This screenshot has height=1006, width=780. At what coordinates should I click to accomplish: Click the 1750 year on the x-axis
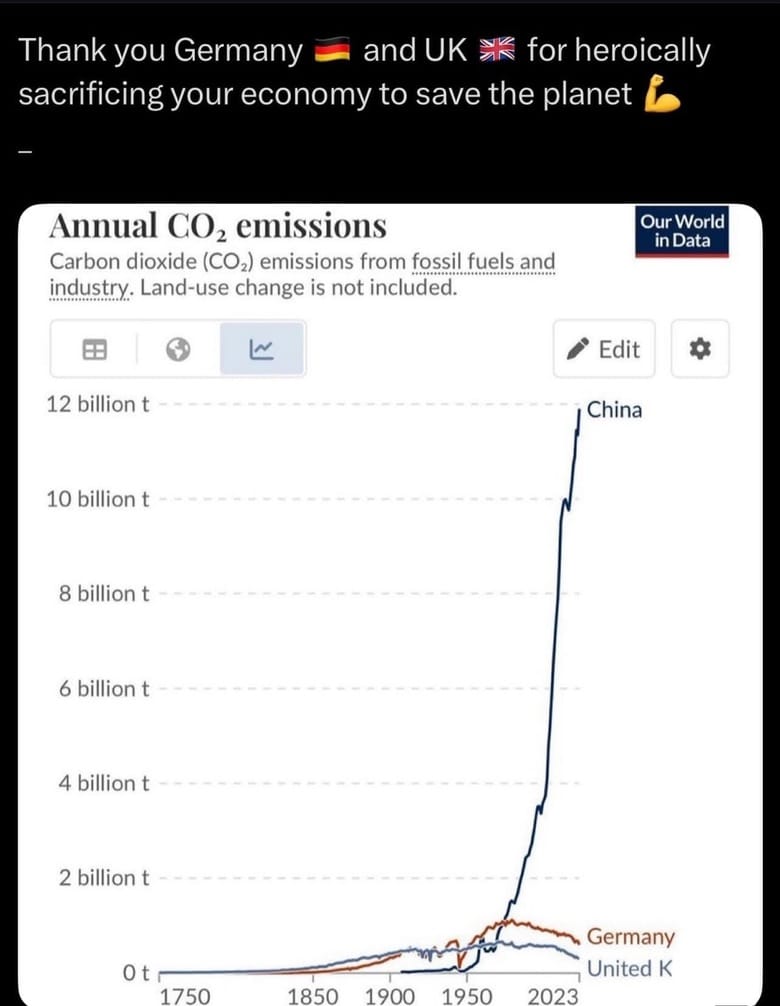coord(185,995)
